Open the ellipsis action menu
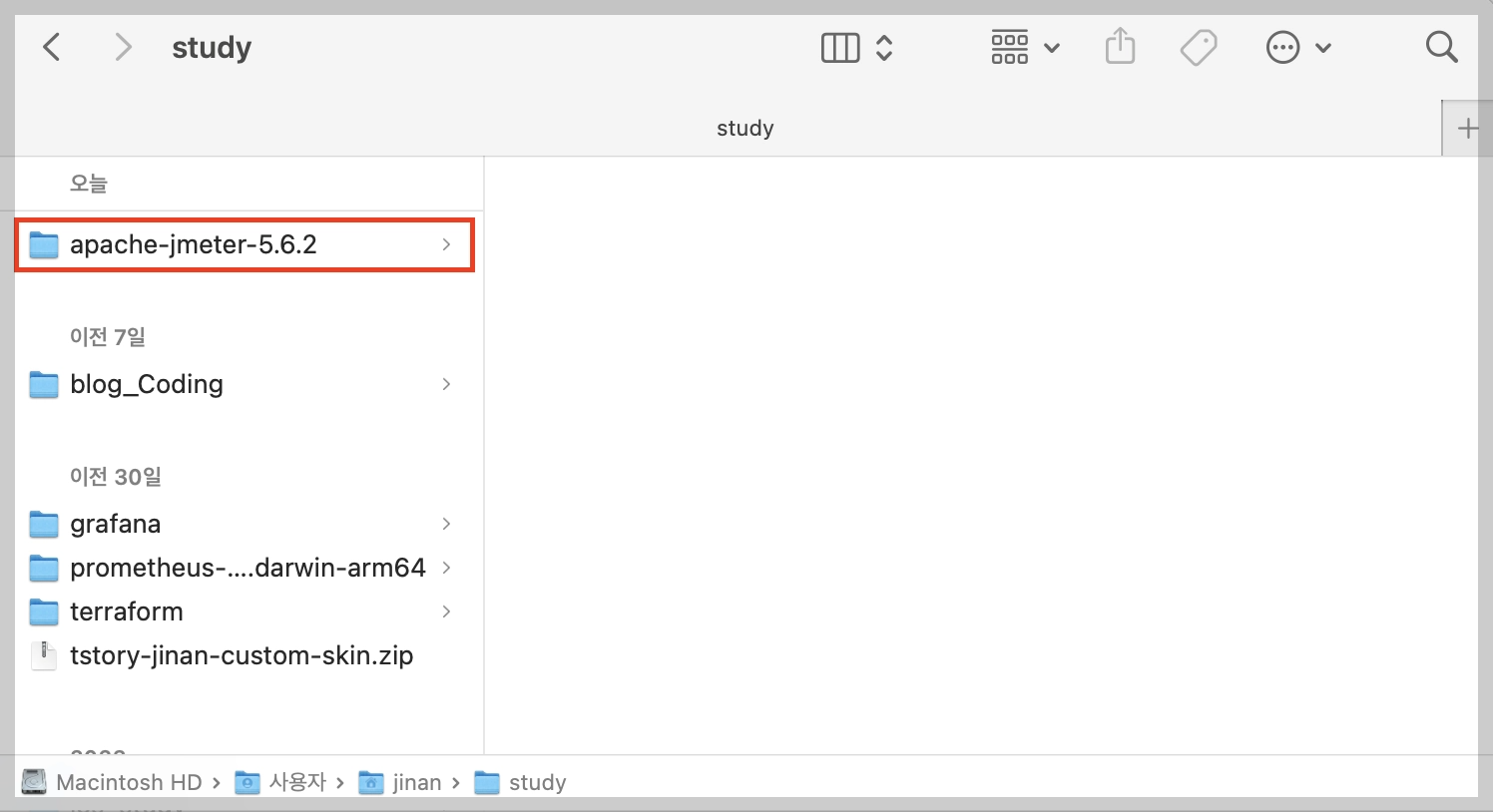Viewport: 1493px width, 812px height. 1297,48
